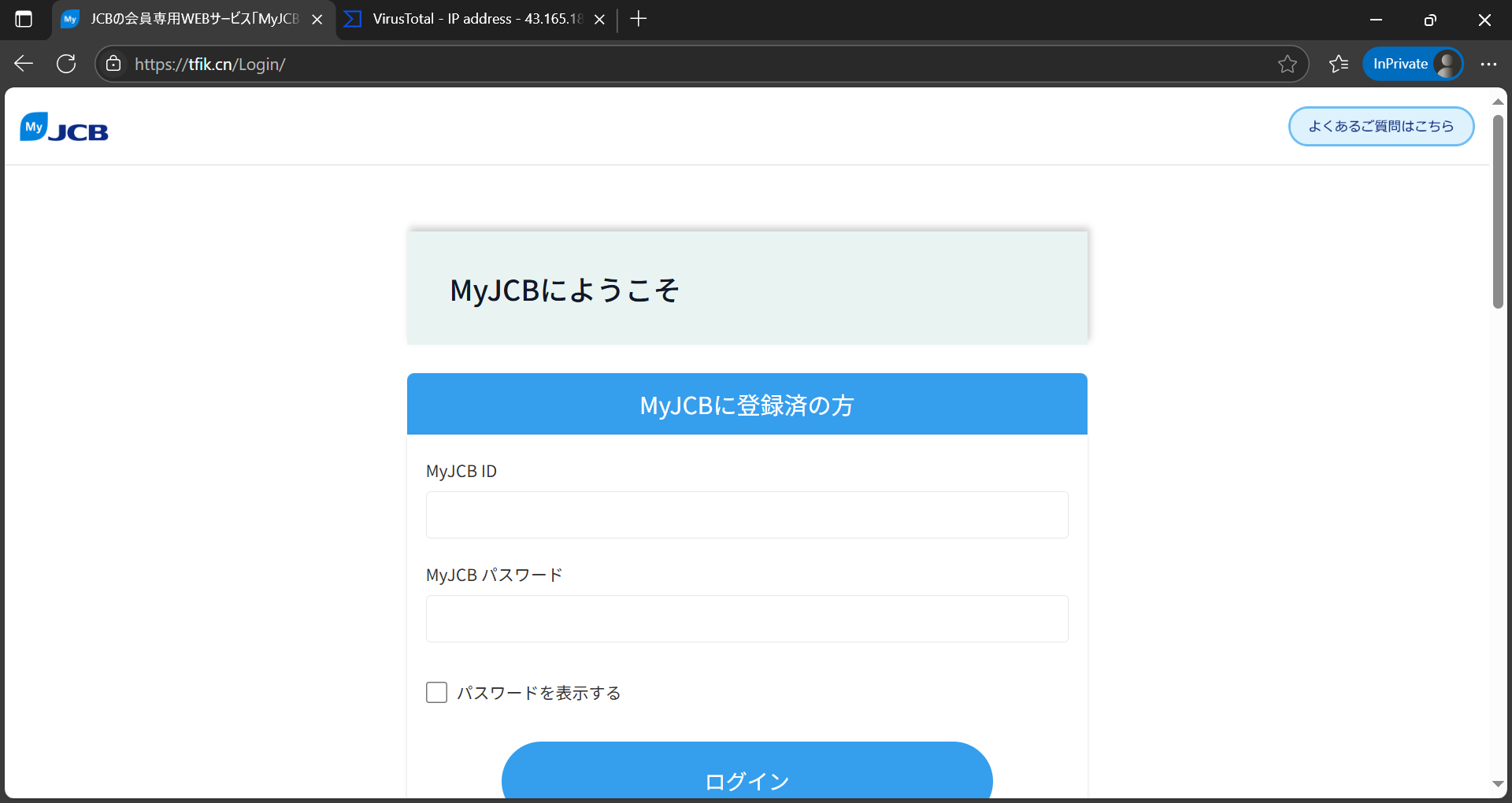Open the browser Settings and more menu
The width and height of the screenshot is (1512, 803).
[x=1488, y=64]
